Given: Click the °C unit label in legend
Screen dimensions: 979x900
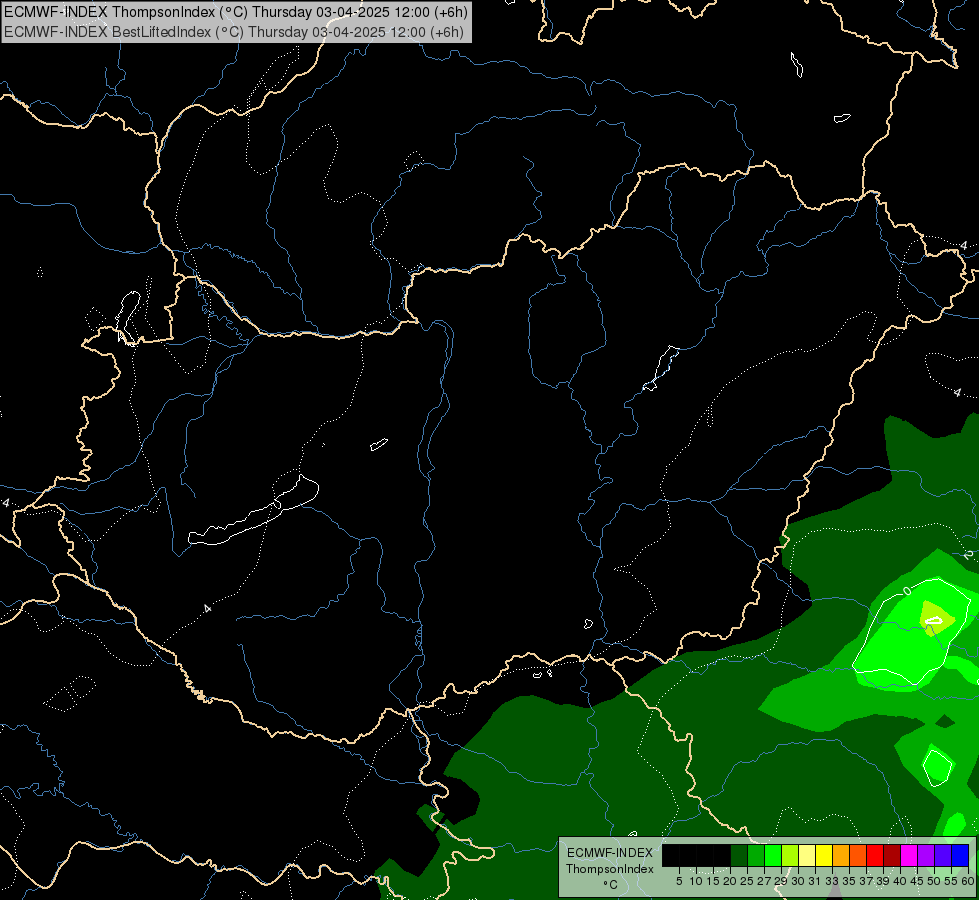Looking at the screenshot, I should tap(611, 884).
